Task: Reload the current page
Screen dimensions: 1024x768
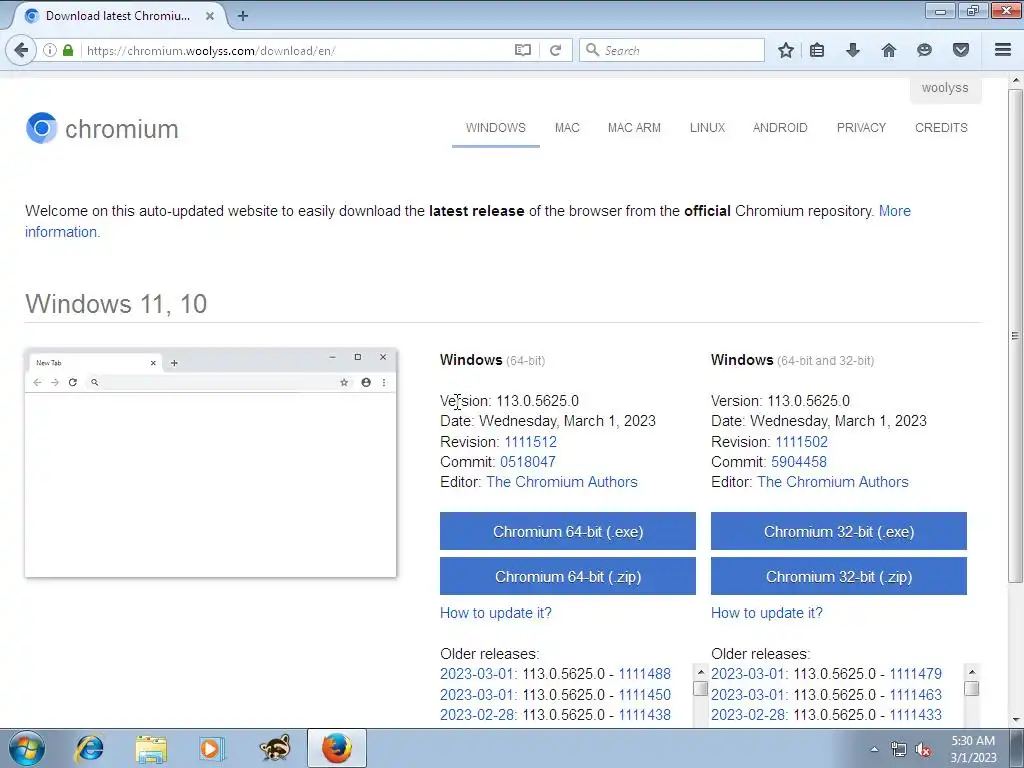Action: click(556, 50)
